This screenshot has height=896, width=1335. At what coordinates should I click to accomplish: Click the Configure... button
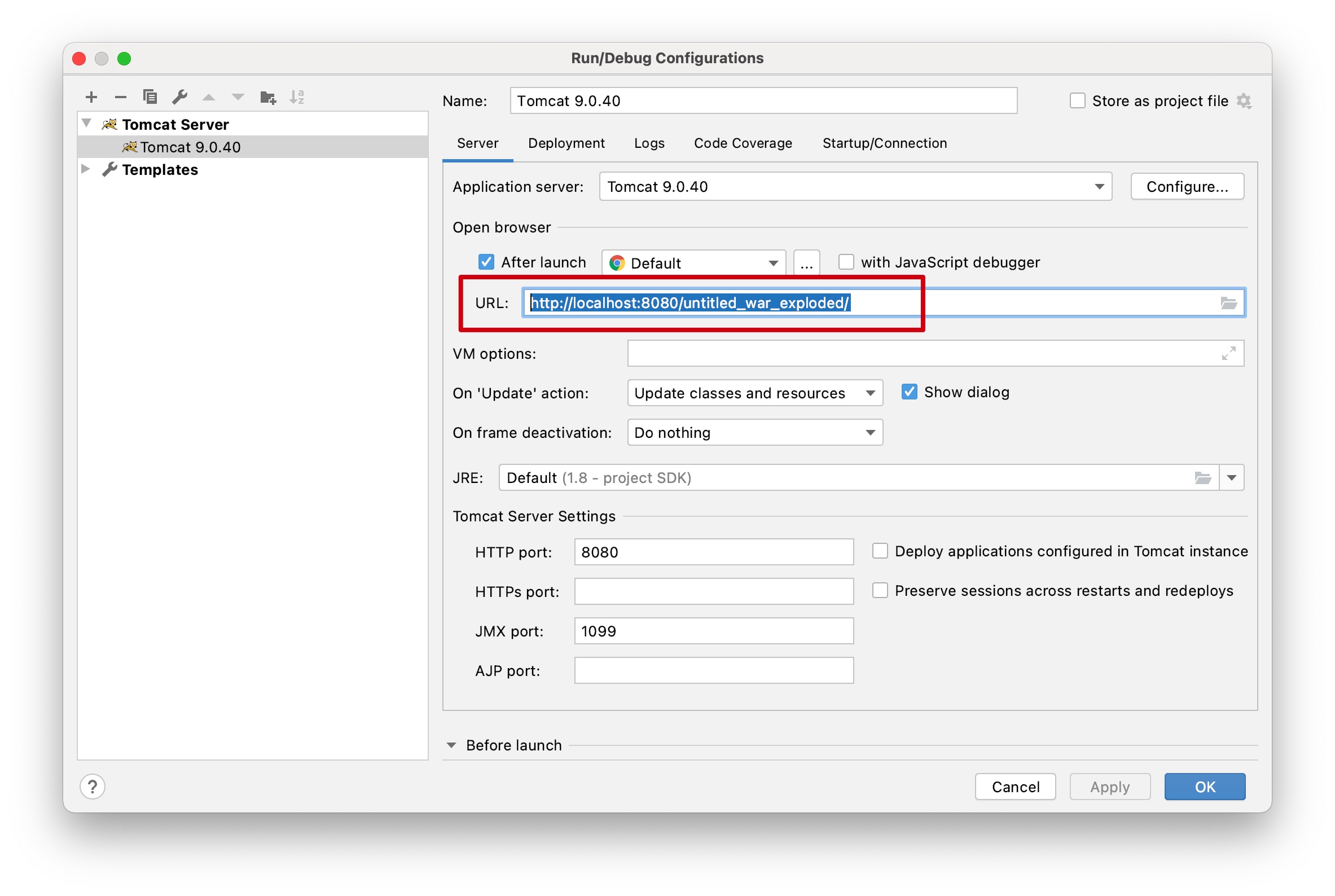click(1187, 186)
